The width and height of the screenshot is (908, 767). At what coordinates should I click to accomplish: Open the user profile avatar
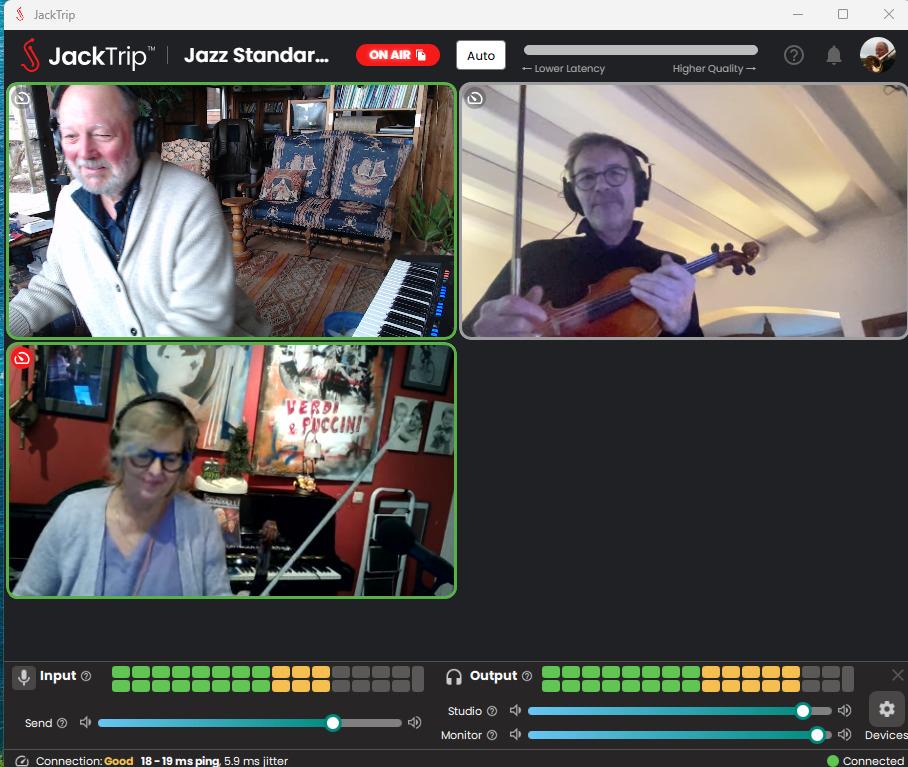coord(878,56)
